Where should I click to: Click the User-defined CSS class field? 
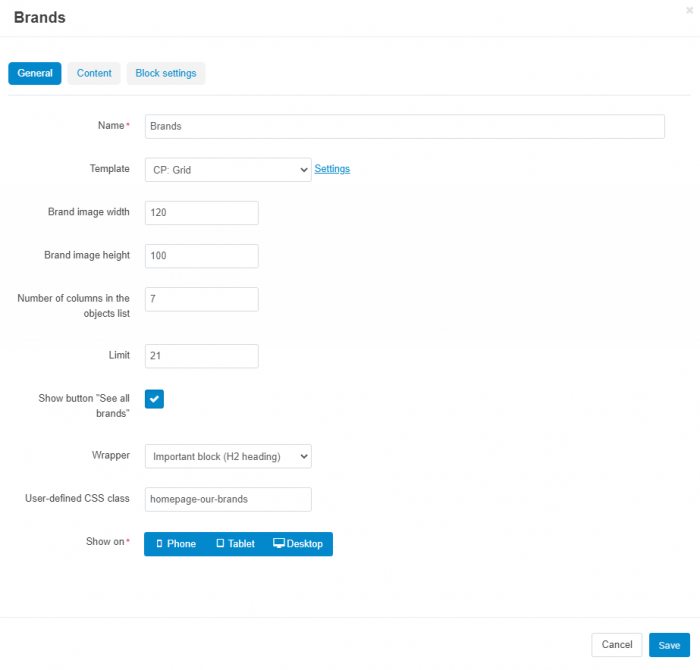[228, 499]
